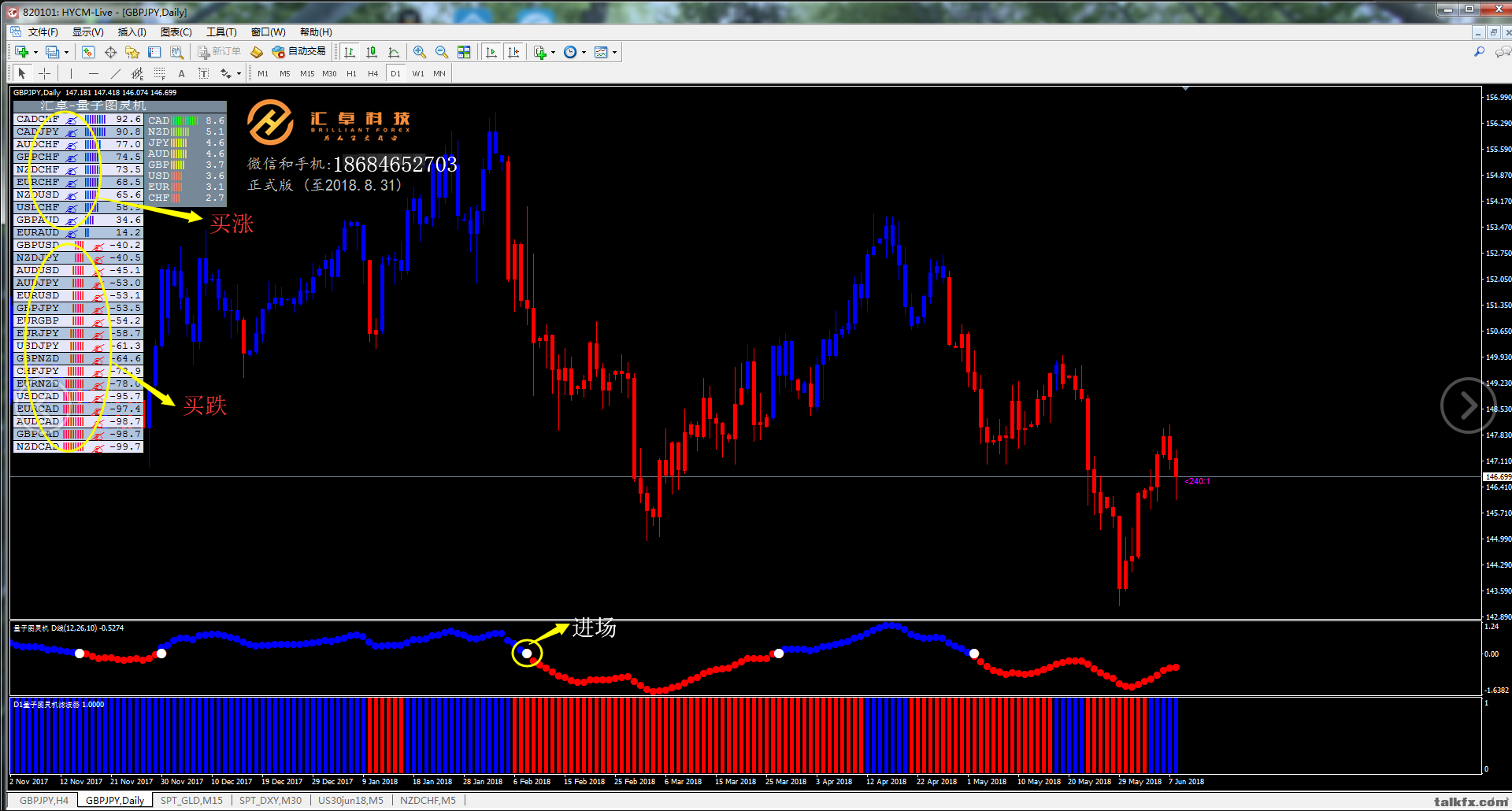This screenshot has width=1512, height=811.
Task: Open the 图表(C) menu
Action: click(176, 32)
